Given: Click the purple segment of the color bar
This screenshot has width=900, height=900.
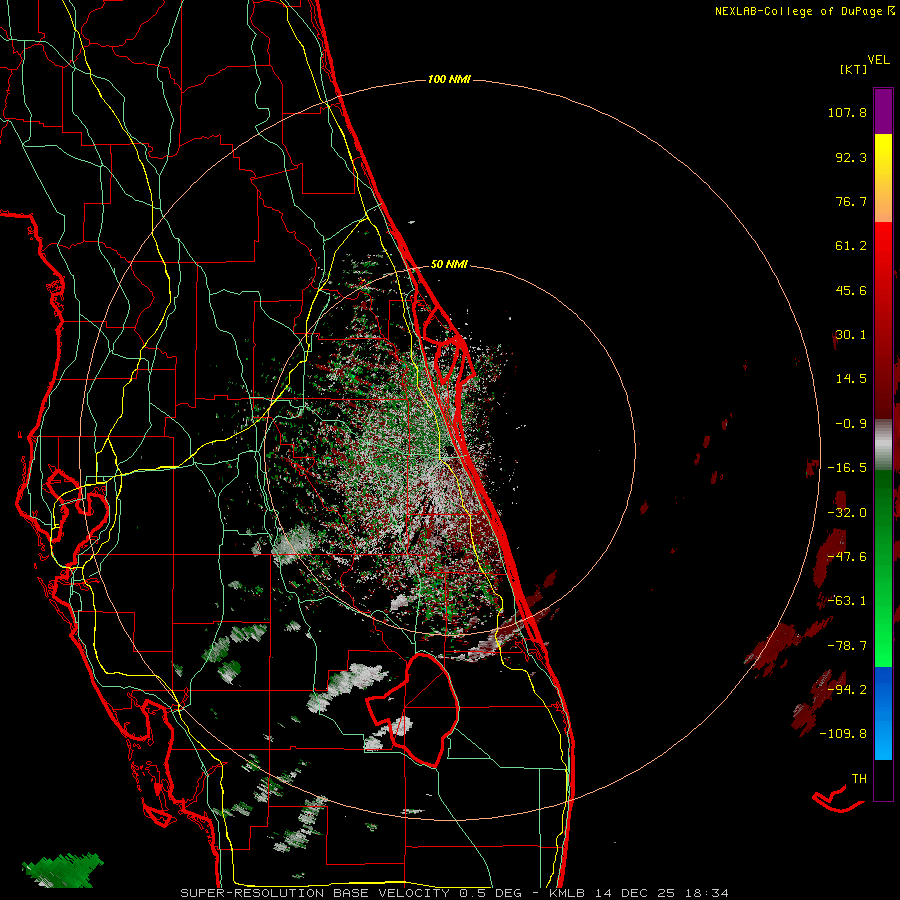Looking at the screenshot, I should click(883, 111).
